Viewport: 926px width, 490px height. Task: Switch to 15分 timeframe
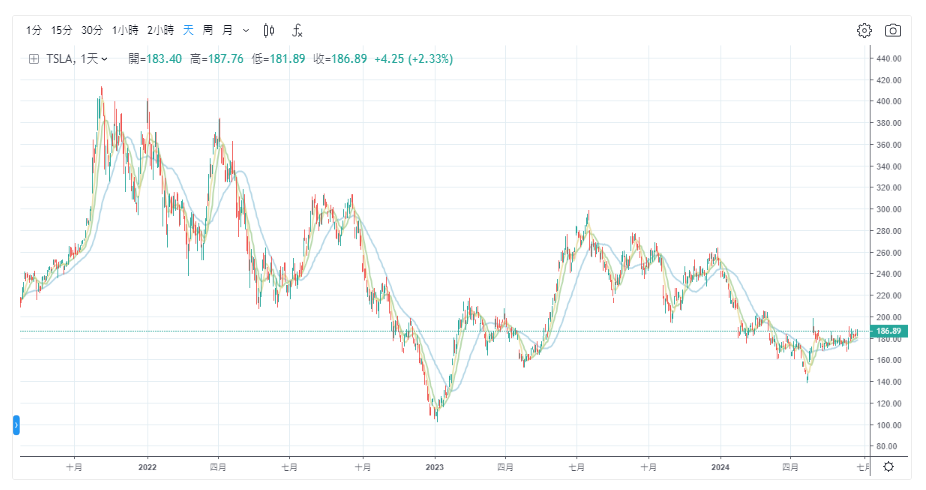(x=62, y=31)
